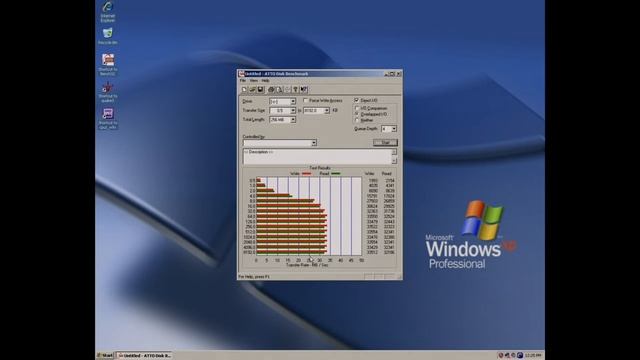Click the Windows Start button on taskbar
Image resolution: width=640 pixels, height=360 pixels.
(105, 356)
